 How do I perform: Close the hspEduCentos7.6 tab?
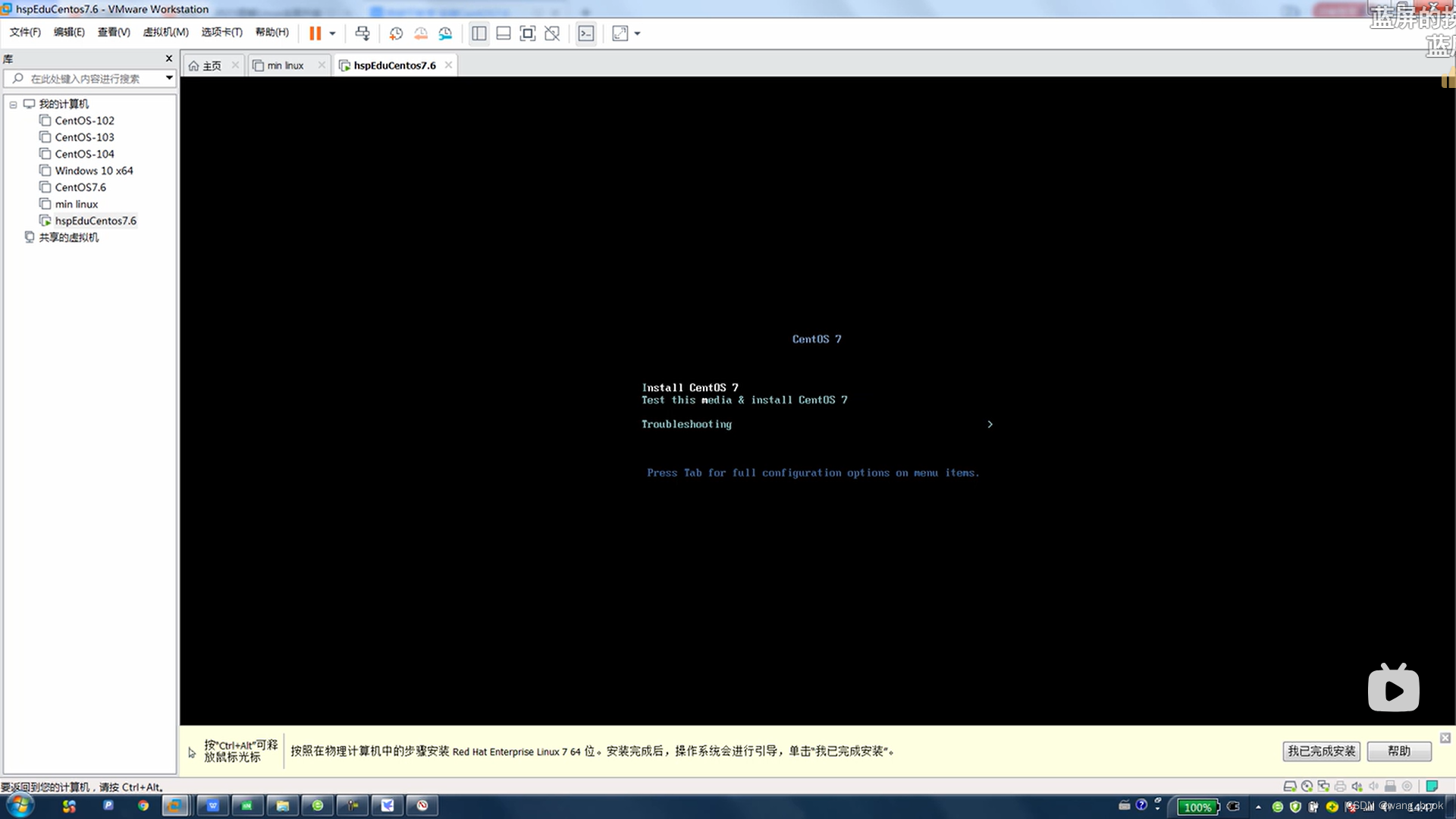coord(448,65)
